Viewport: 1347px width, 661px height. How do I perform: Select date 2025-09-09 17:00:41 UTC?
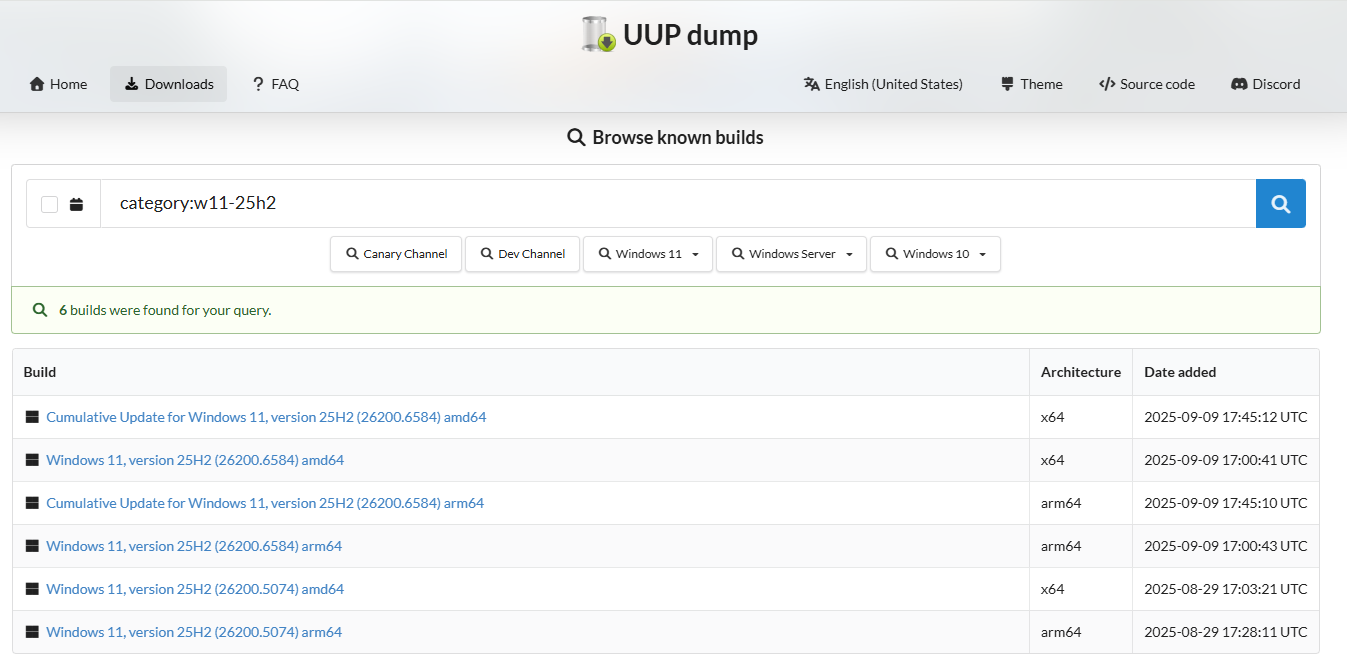pyautogui.click(x=1225, y=460)
